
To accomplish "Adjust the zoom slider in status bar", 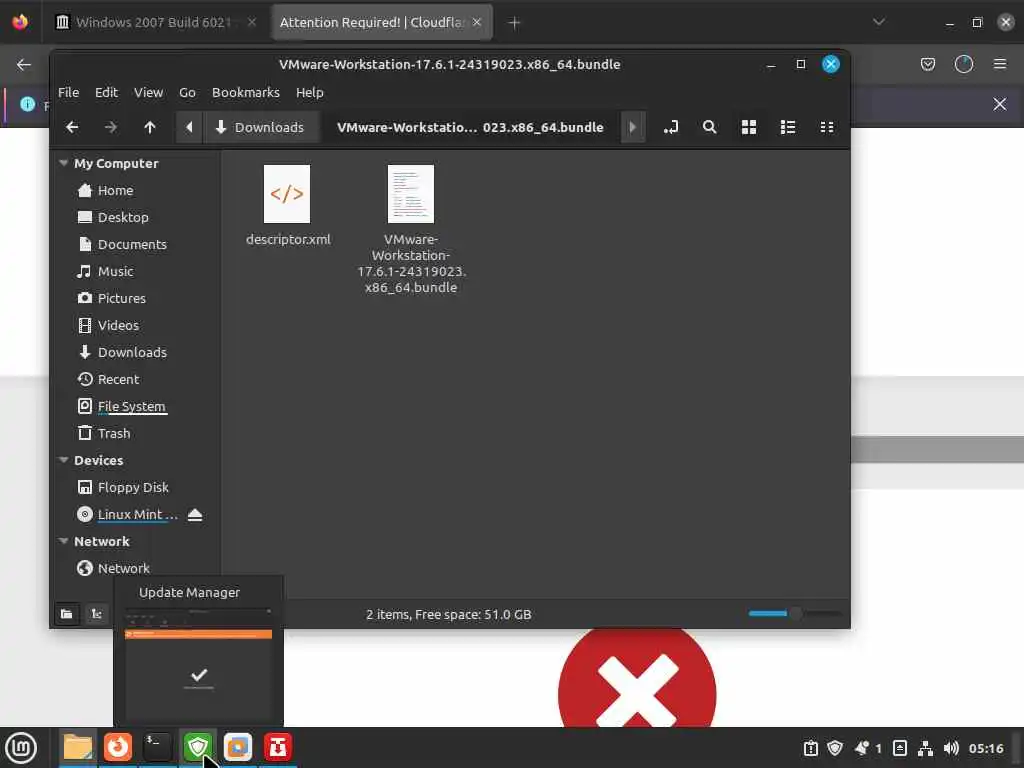I will [795, 613].
